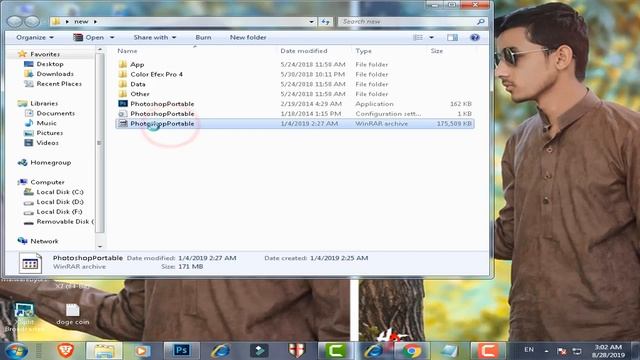Click the Open button in toolbar
640x360 pixels.
coord(89,38)
